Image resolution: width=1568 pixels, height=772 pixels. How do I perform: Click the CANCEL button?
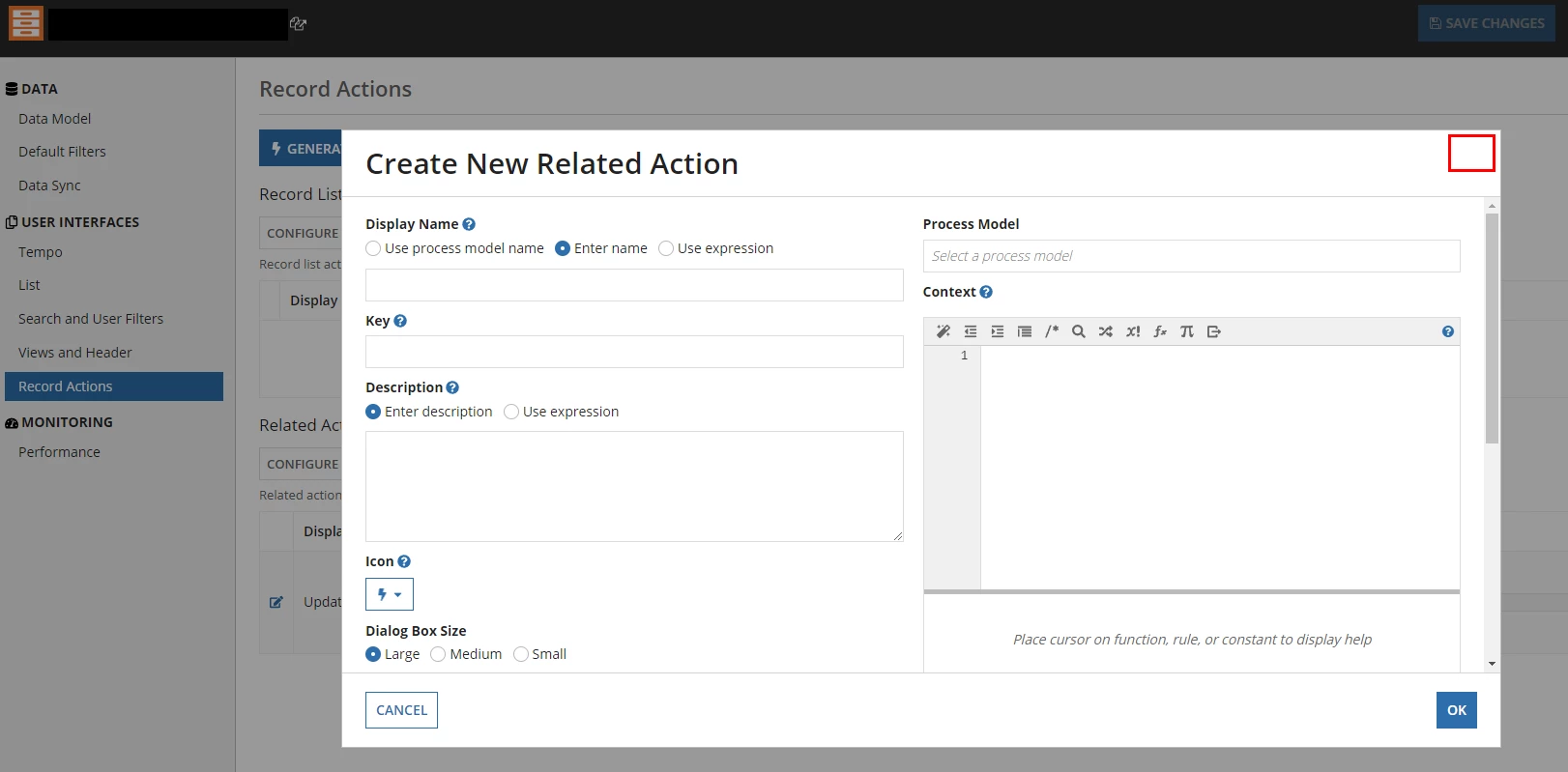coord(401,710)
